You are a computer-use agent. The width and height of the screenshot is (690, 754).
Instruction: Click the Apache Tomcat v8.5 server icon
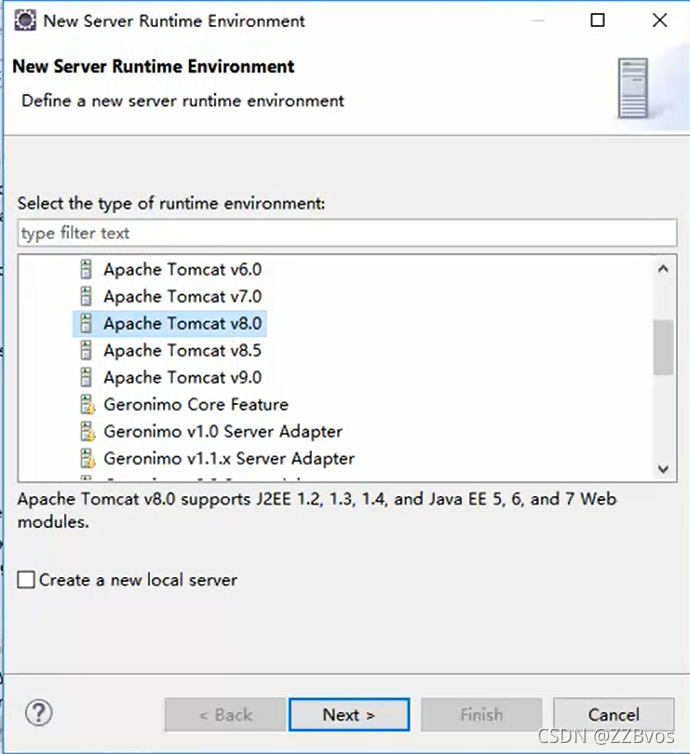coord(86,350)
